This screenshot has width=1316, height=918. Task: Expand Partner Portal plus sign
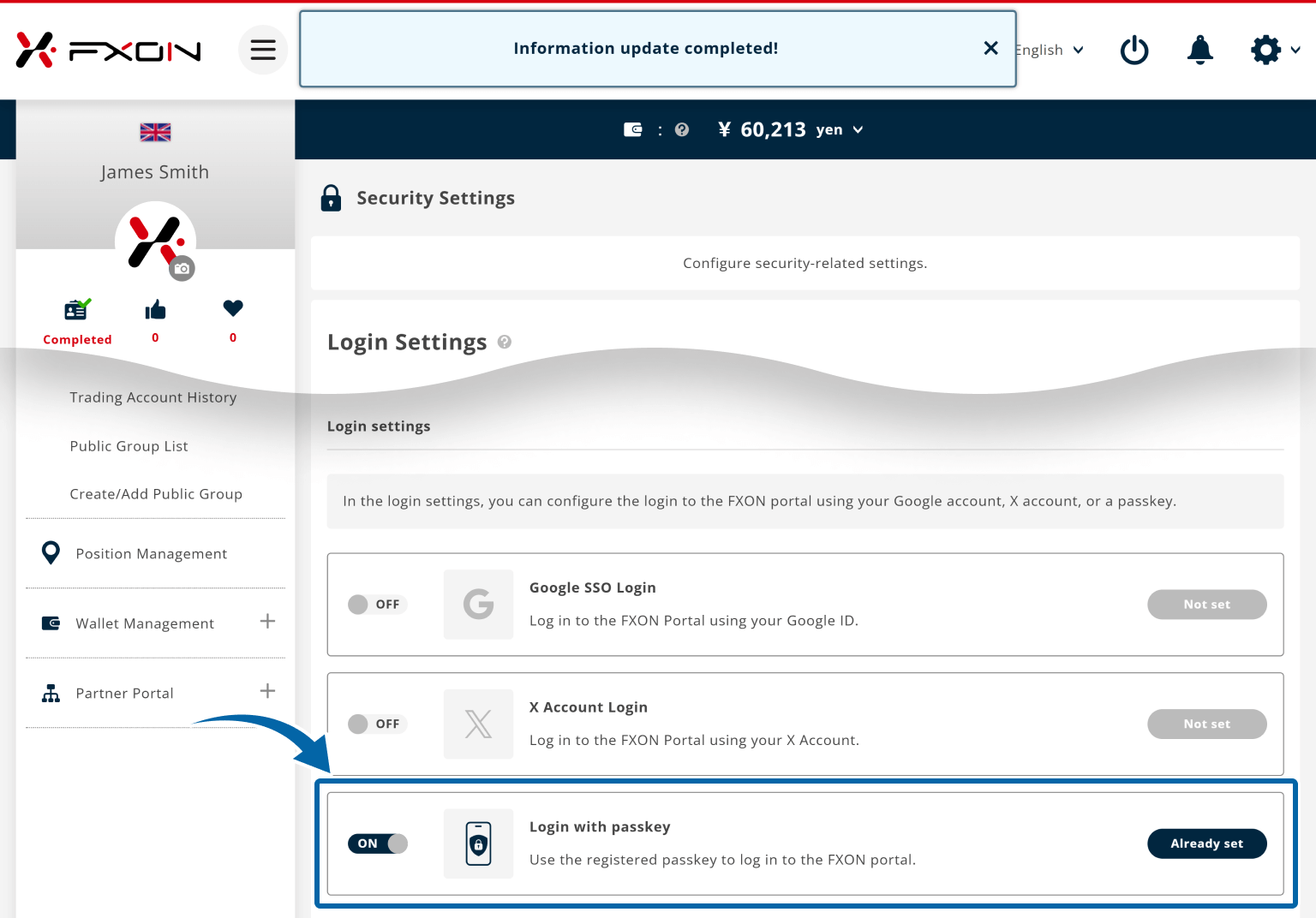(x=267, y=690)
